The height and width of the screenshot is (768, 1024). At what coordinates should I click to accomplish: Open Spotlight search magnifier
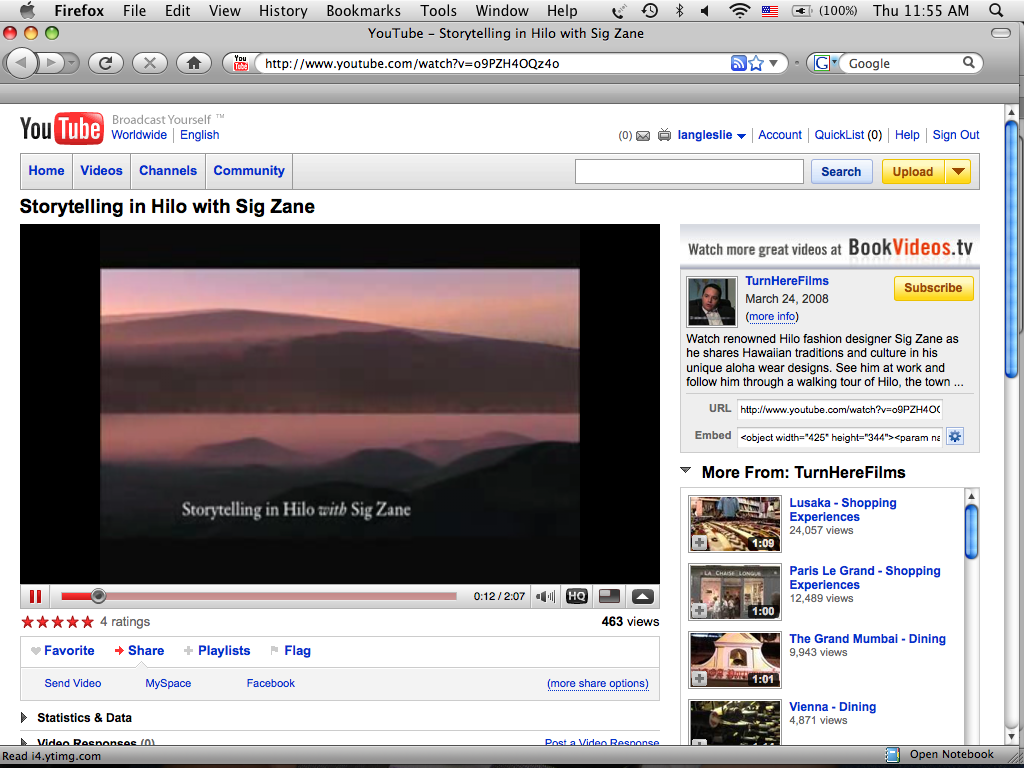click(996, 10)
